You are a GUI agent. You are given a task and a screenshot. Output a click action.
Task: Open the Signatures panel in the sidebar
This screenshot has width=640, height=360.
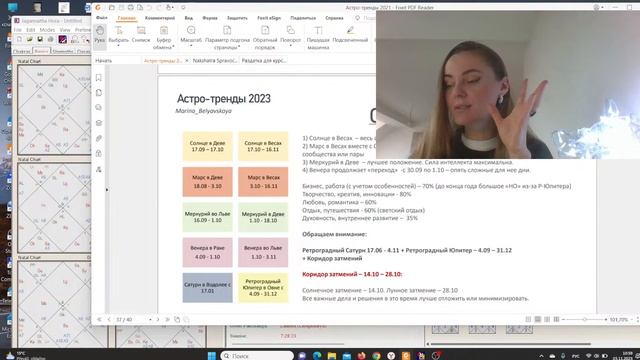[x=99, y=169]
